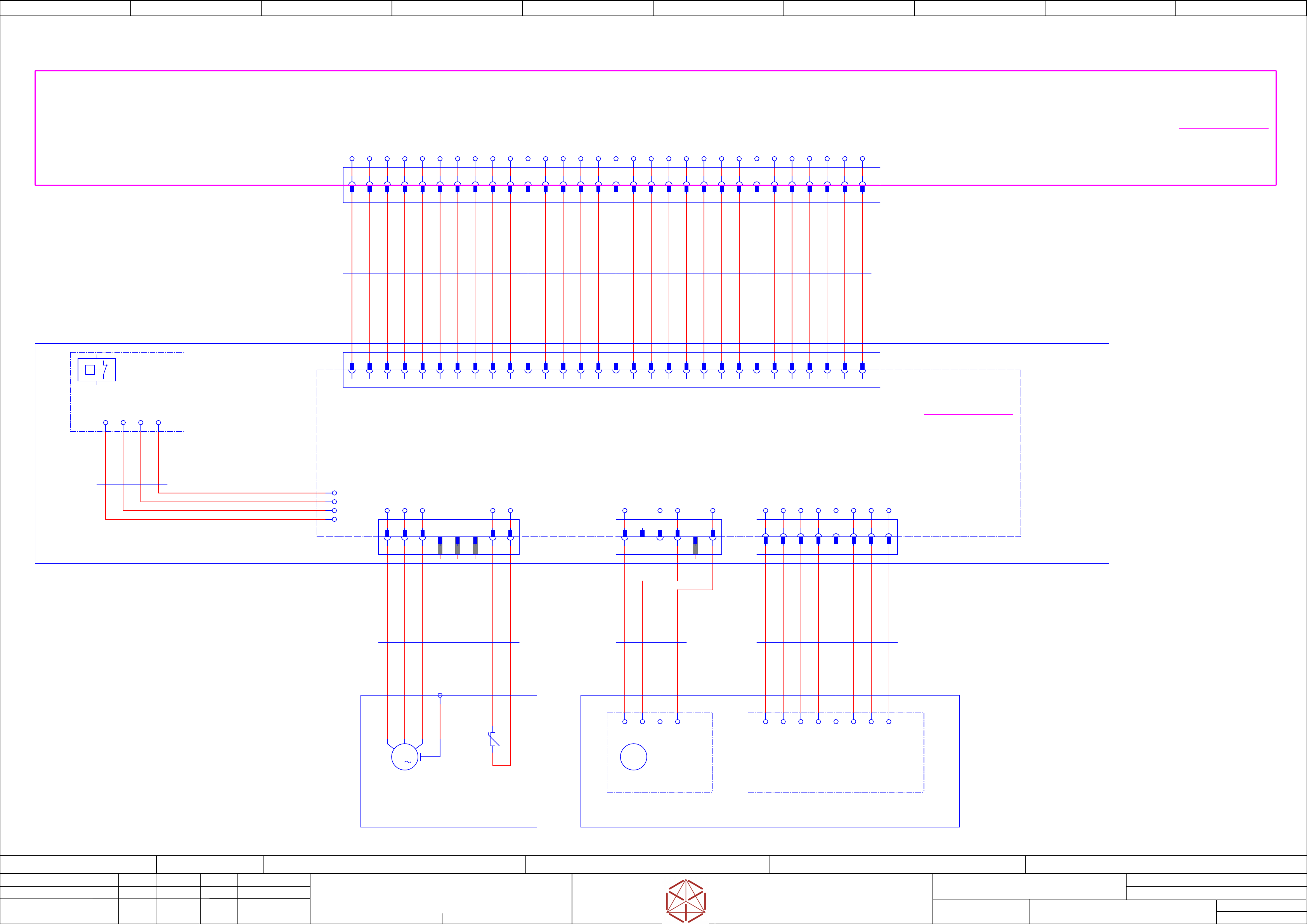1307x924 pixels.
Task: Click the thermistor symbol next to motor
Action: coord(494,739)
